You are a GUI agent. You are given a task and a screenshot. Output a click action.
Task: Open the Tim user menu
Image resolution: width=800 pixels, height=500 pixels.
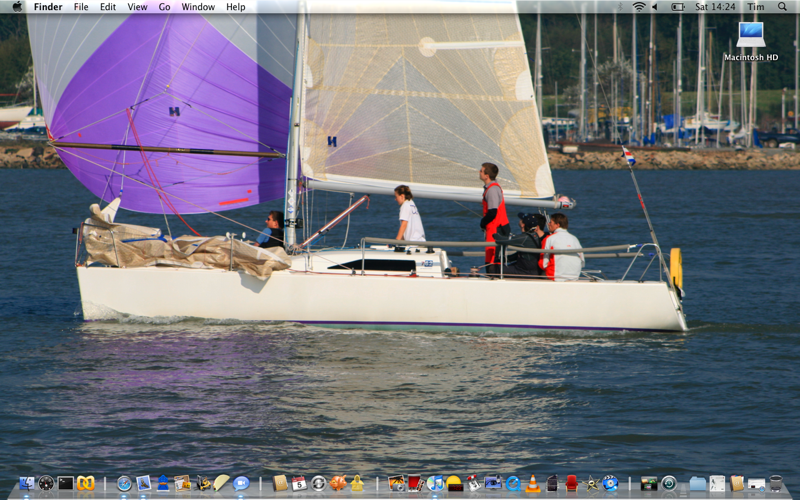coord(756,7)
